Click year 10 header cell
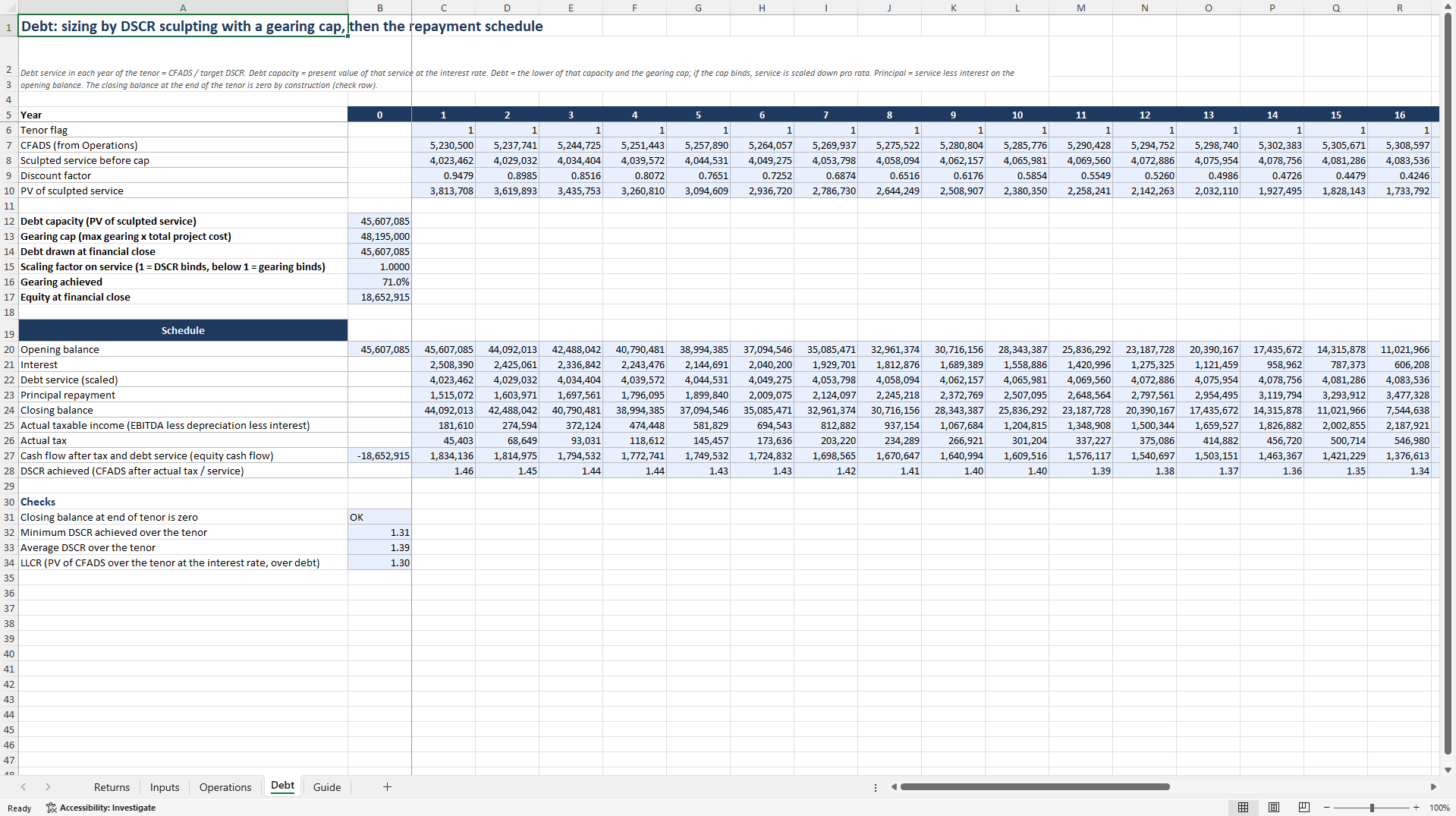The height and width of the screenshot is (816, 1456). point(1017,115)
